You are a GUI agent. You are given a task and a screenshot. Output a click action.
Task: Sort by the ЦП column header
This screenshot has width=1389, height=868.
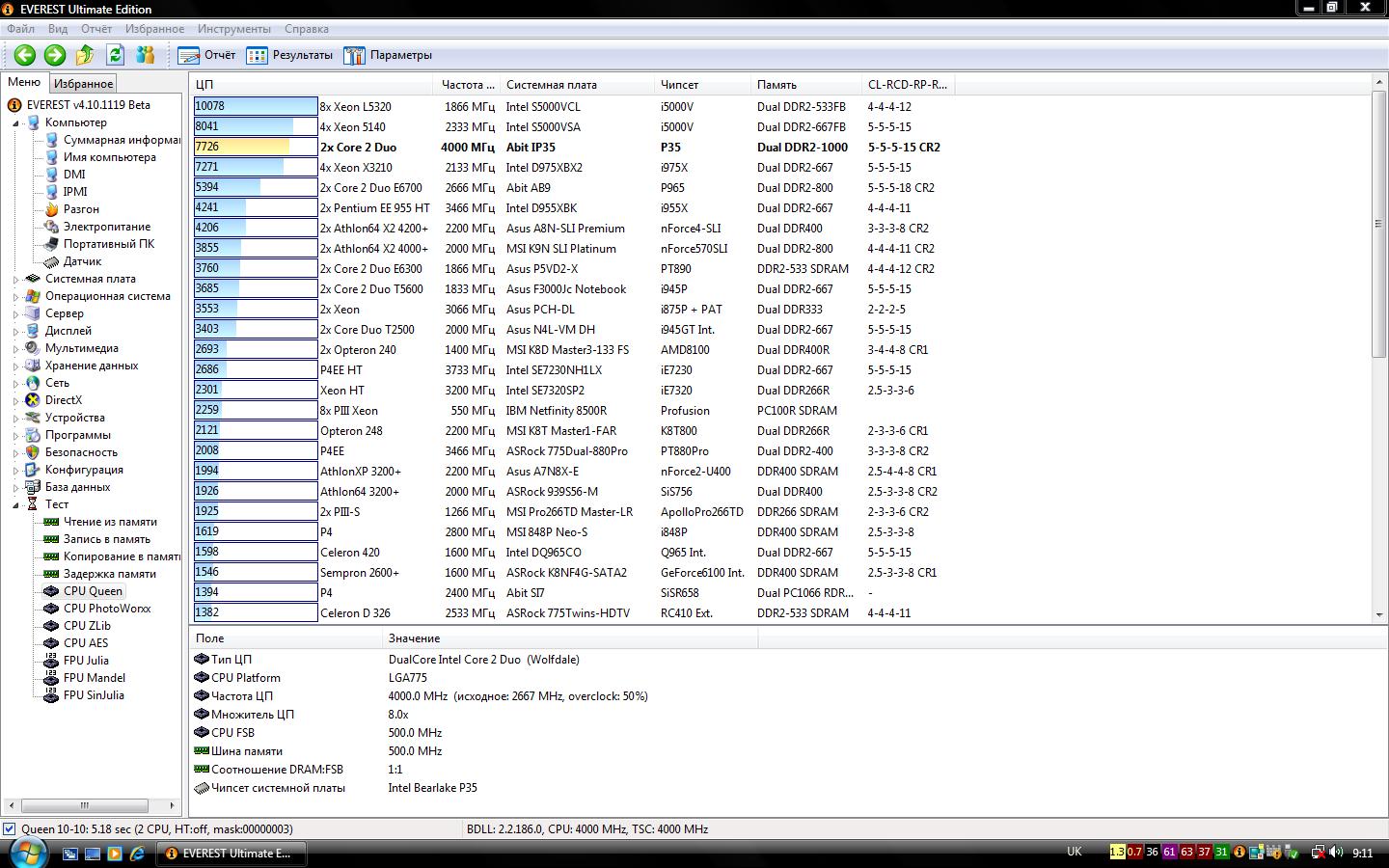(312, 85)
